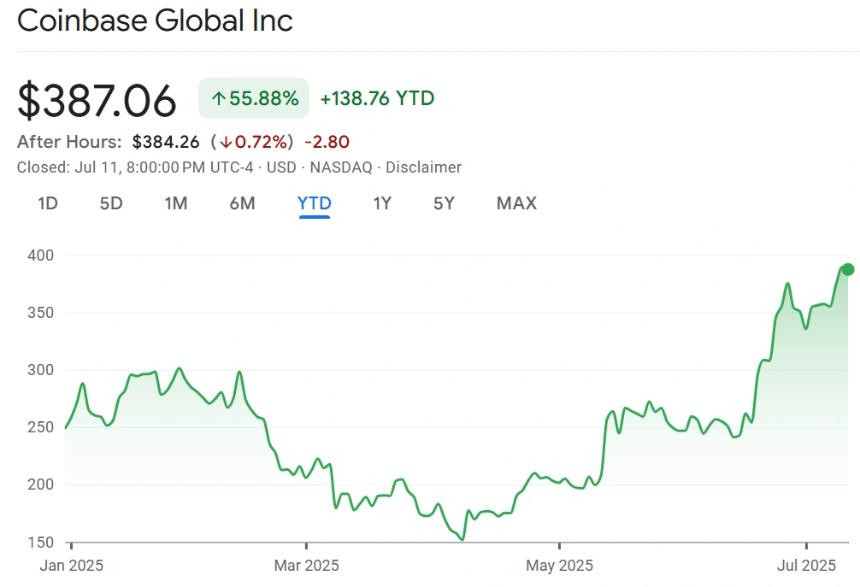860x587 pixels.
Task: Click the Jan 2025 axis label
Action: (x=72, y=566)
